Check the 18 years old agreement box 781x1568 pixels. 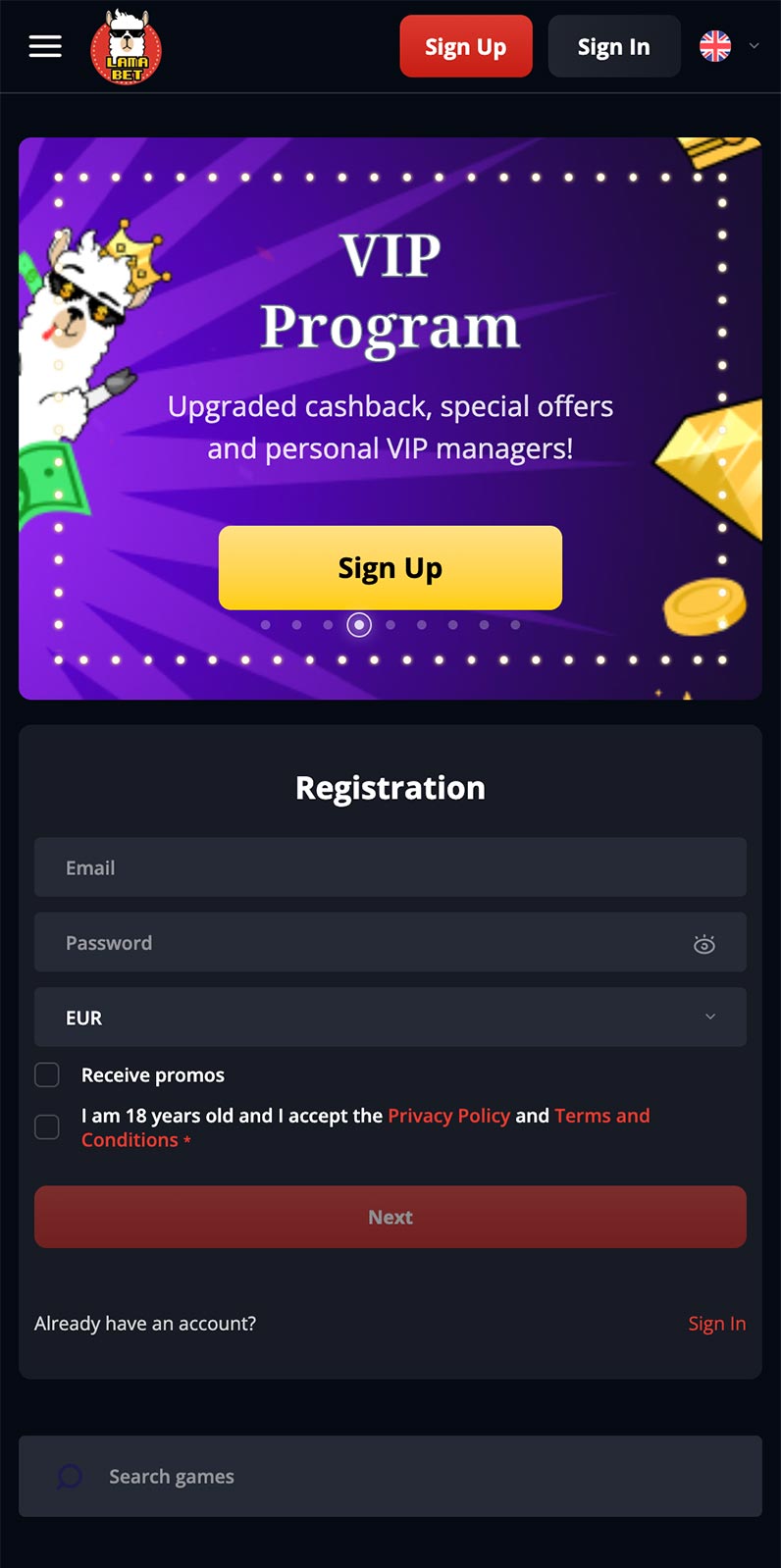(x=47, y=1126)
